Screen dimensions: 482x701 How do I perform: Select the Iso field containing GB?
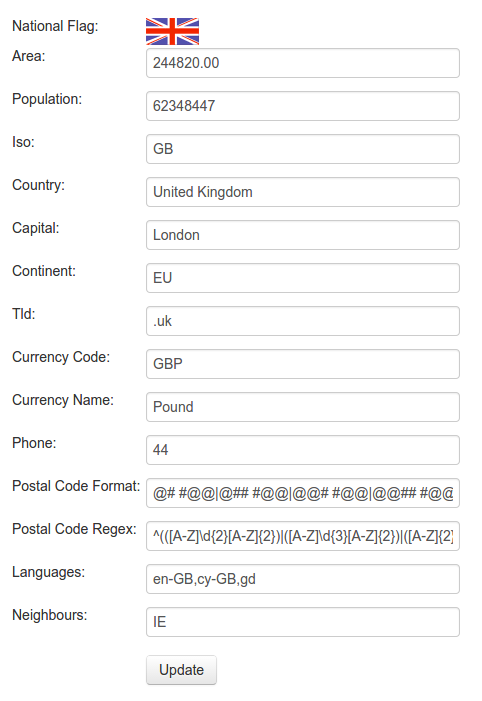pos(303,149)
